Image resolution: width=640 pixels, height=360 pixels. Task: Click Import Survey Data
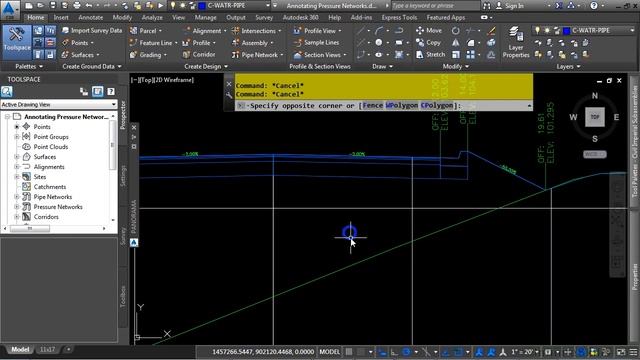[x=92, y=31]
